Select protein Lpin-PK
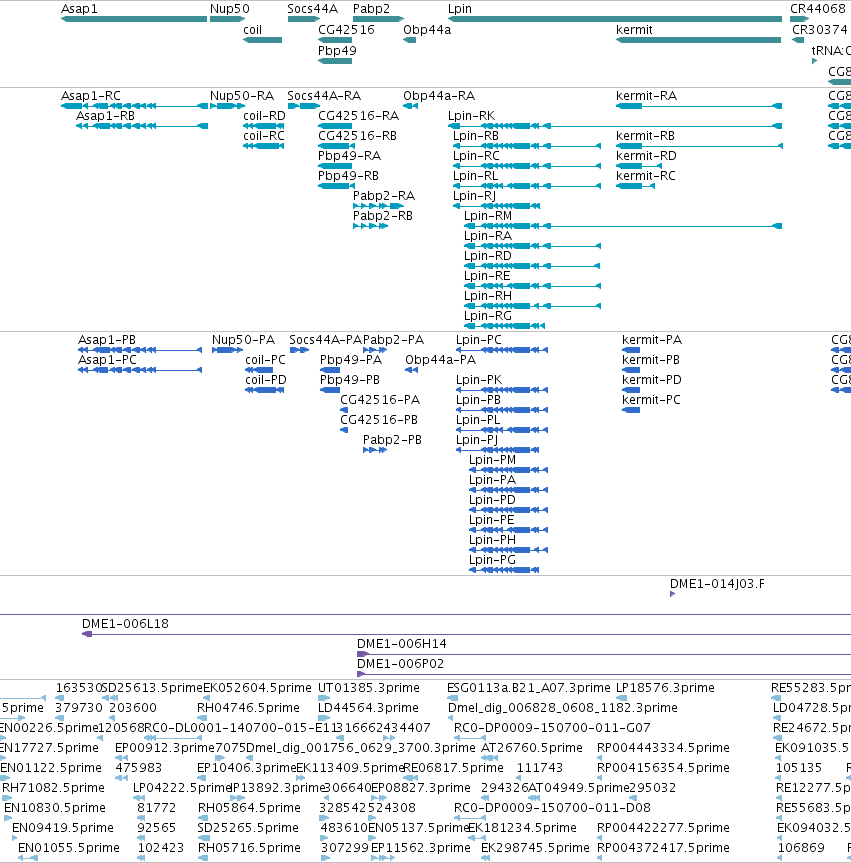Viewport: 851px width, 863px height. point(502,390)
